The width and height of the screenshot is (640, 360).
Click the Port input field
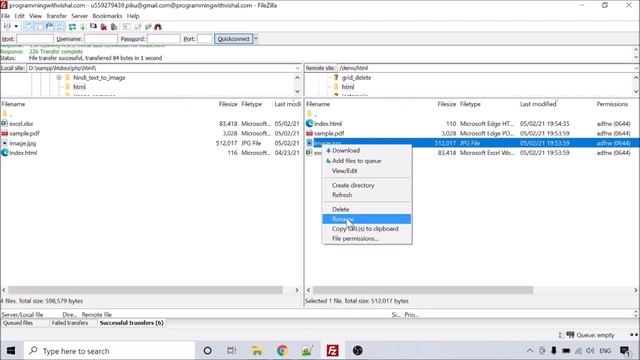204,39
